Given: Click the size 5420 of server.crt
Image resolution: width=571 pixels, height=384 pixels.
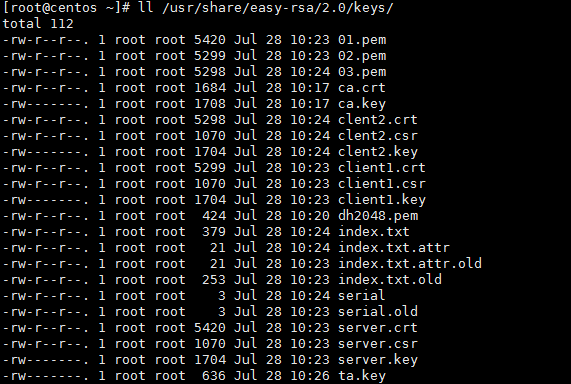Looking at the screenshot, I should pyautogui.click(x=210, y=328).
